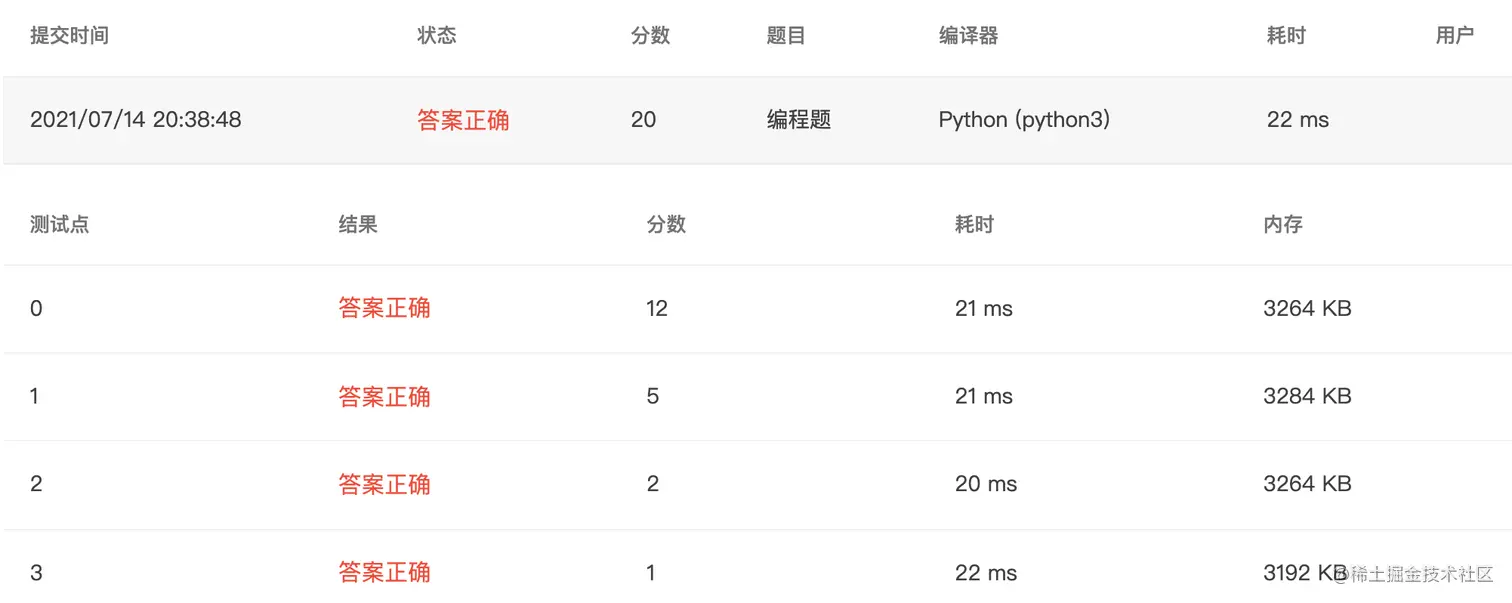Click the 用户 column header
1512x603 pixels.
[x=1455, y=36]
